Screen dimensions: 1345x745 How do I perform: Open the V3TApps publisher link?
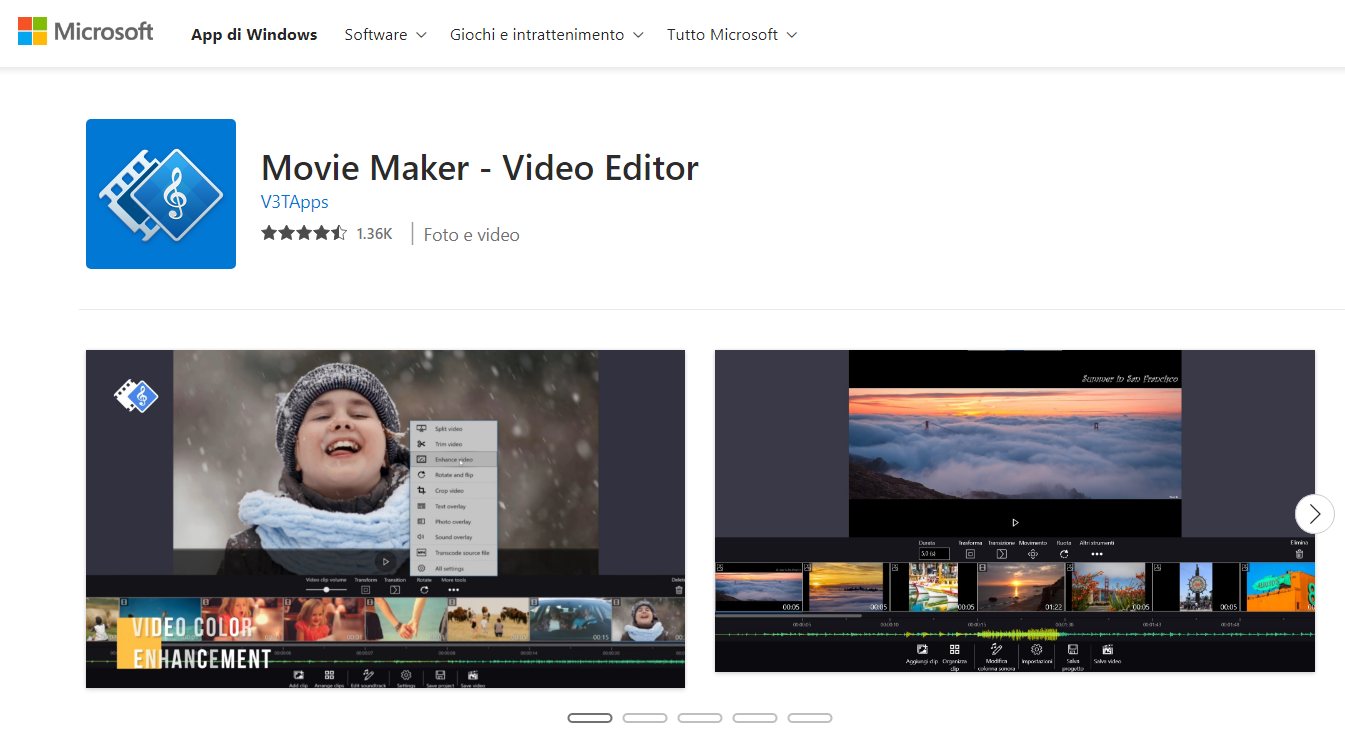294,202
